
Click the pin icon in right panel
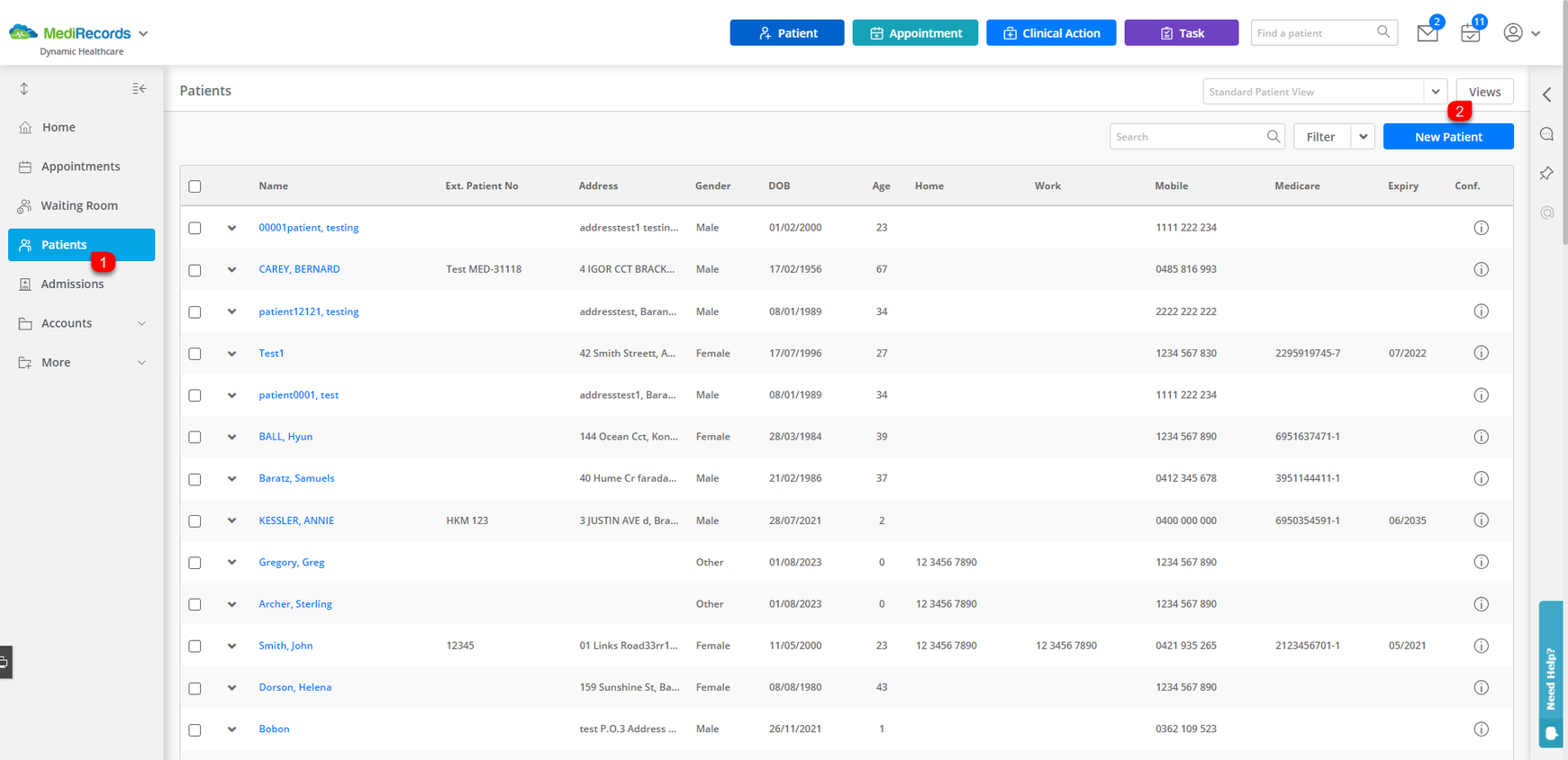click(1546, 173)
